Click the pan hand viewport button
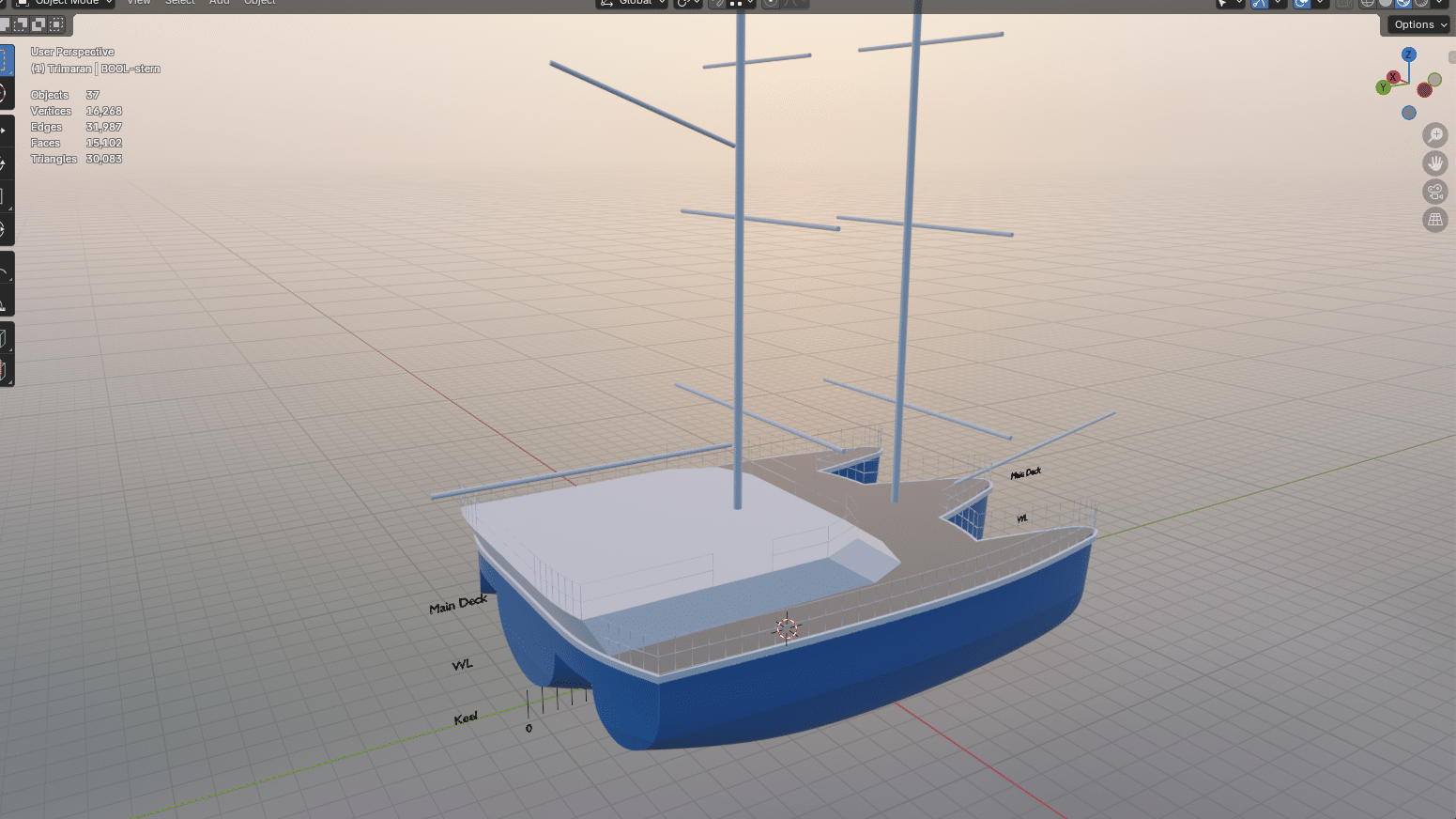The width and height of the screenshot is (1456, 819). [1434, 163]
